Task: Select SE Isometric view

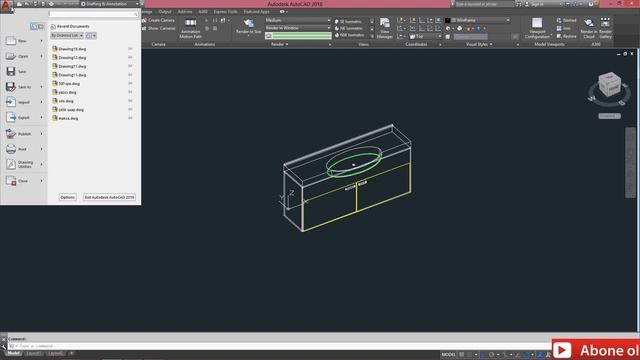Action: pos(348,22)
